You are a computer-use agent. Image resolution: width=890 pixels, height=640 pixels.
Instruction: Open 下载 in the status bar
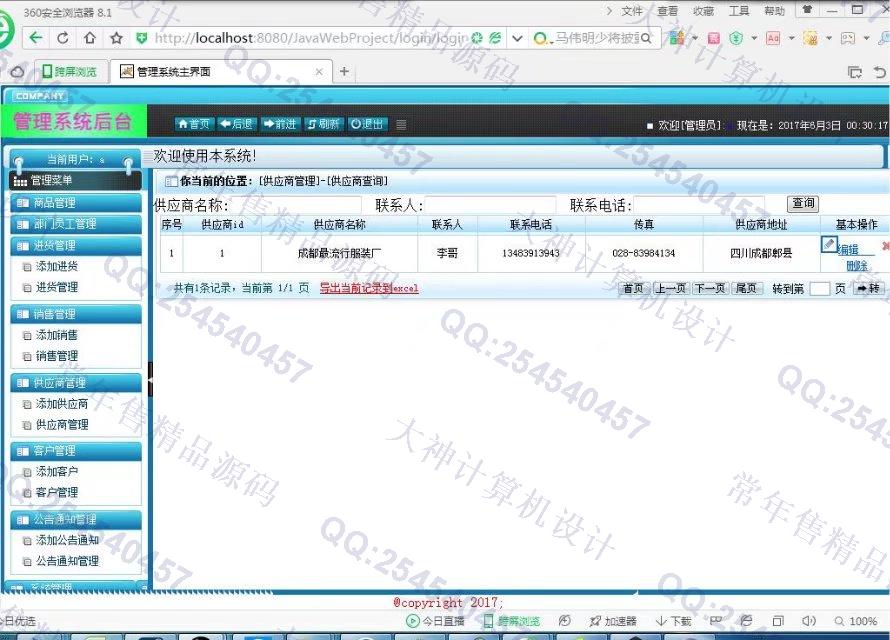coord(673,621)
